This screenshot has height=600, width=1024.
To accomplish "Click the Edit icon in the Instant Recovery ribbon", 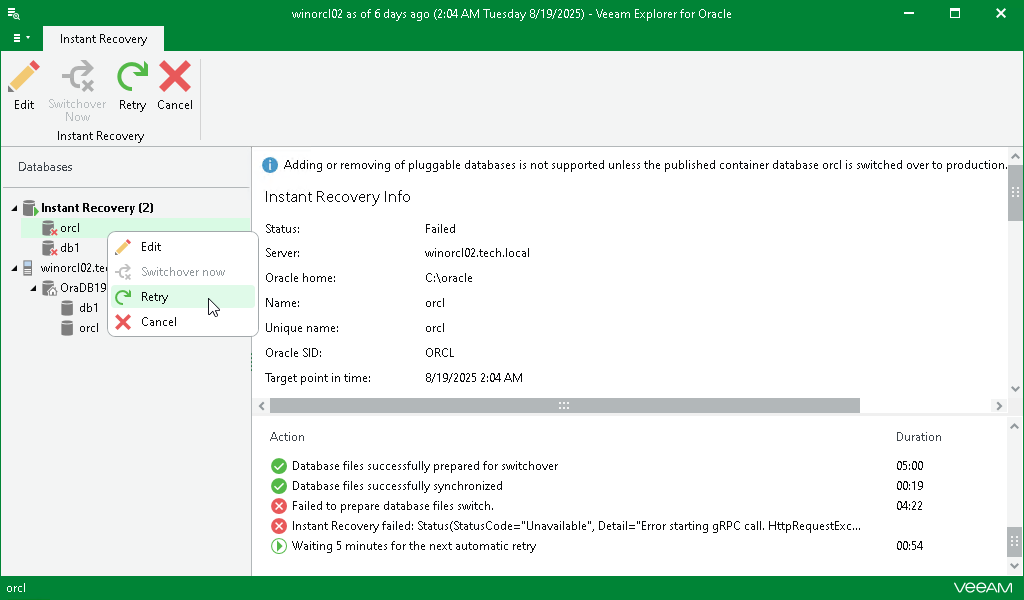I will pyautogui.click(x=23, y=80).
